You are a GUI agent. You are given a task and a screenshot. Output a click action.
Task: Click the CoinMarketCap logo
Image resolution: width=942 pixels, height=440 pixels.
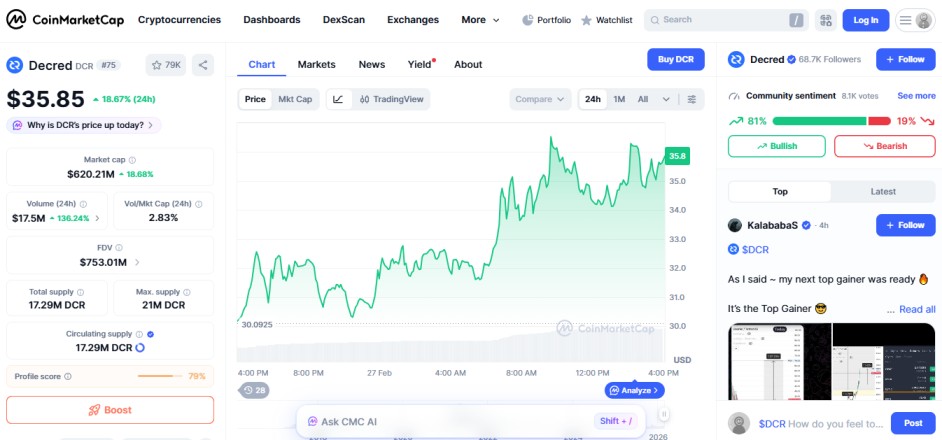65,20
